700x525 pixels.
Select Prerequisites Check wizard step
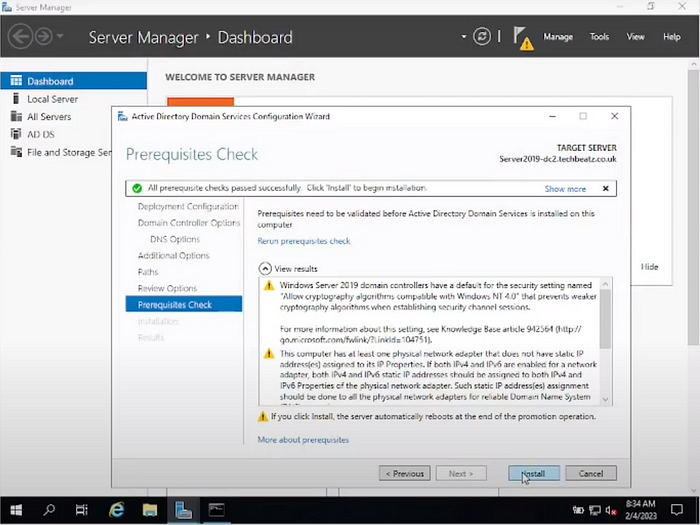pyautogui.click(x=184, y=304)
